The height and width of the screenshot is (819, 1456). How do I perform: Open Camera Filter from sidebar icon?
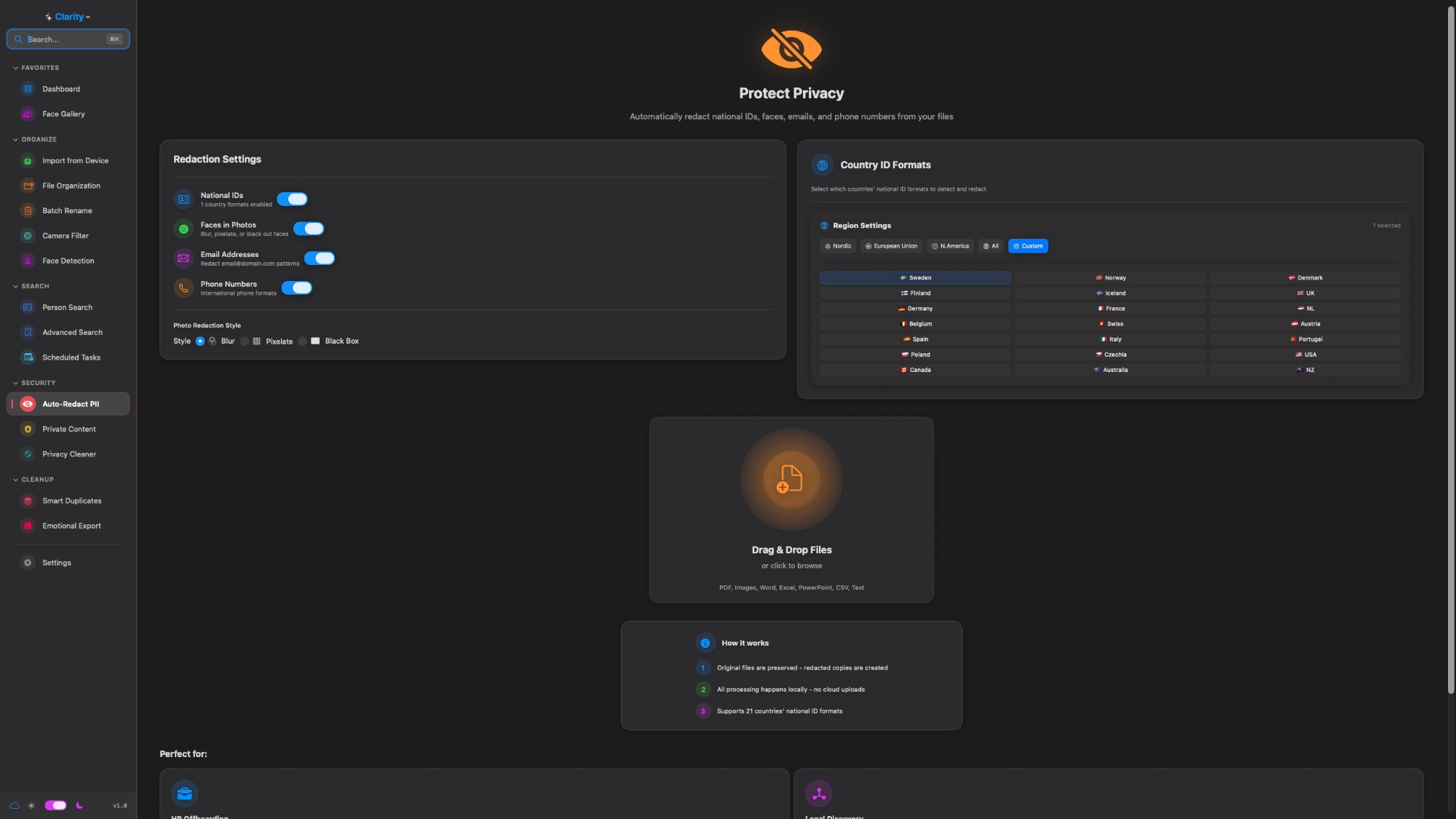(x=28, y=236)
